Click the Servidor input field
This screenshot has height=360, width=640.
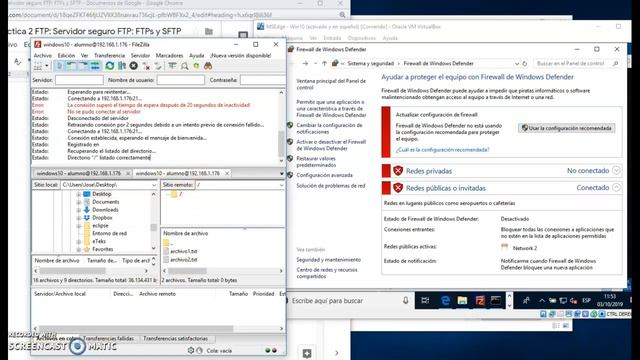tap(79, 80)
